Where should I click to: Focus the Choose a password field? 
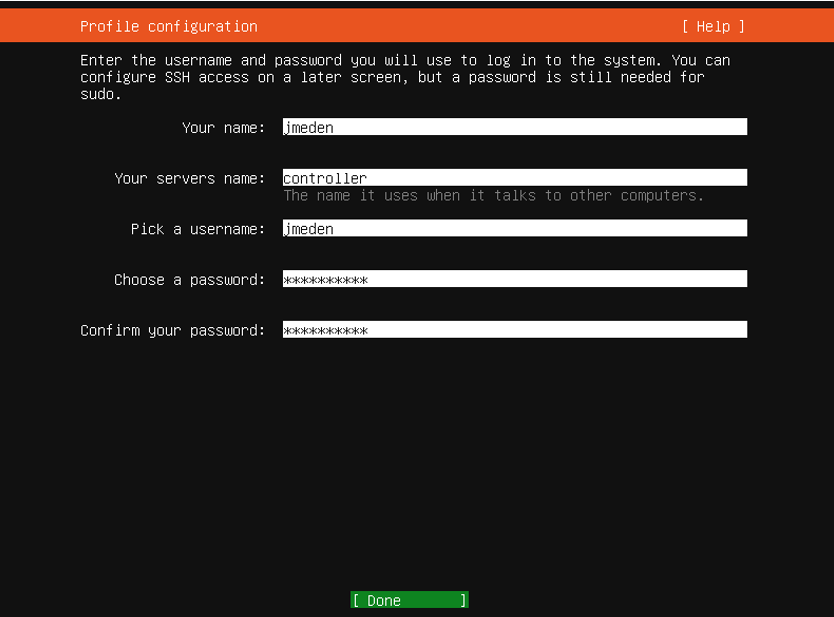click(514, 280)
